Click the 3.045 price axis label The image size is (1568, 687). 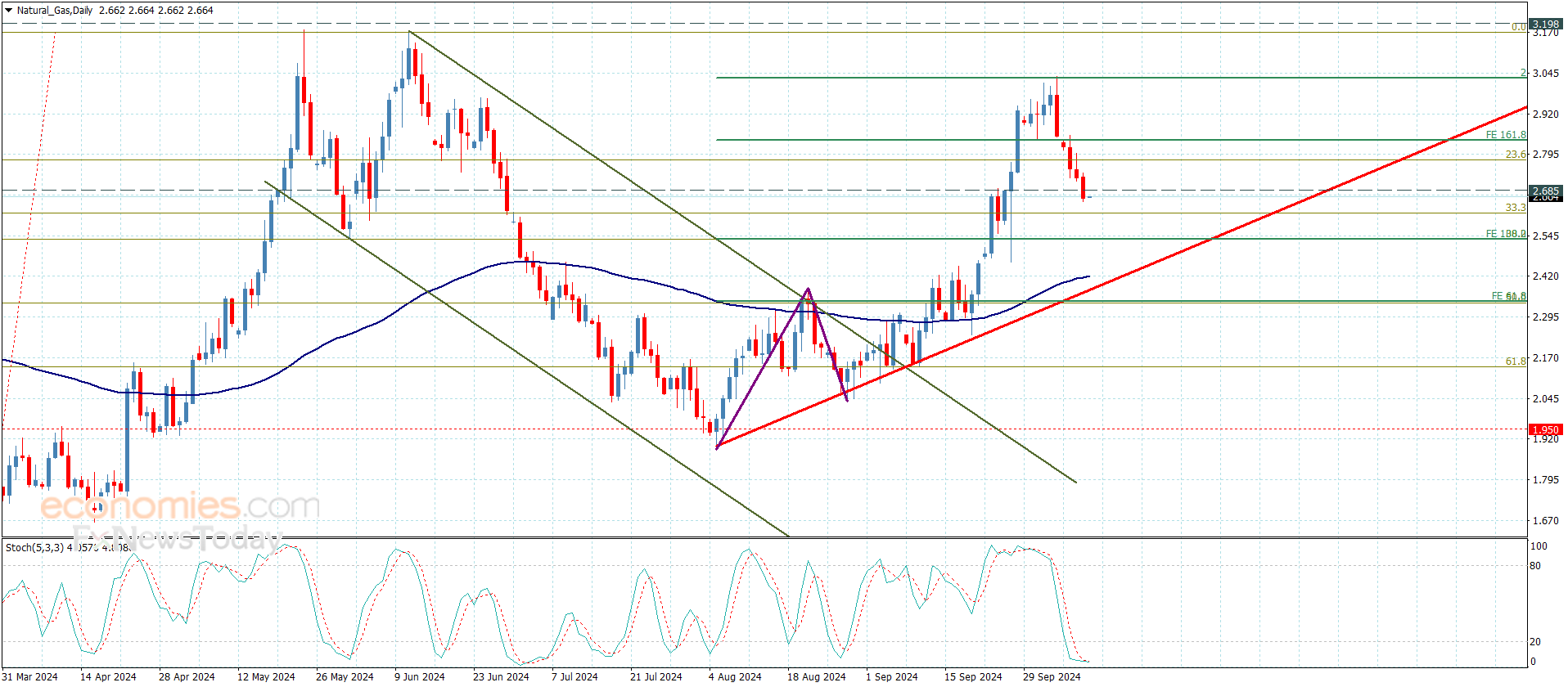pos(1545,74)
